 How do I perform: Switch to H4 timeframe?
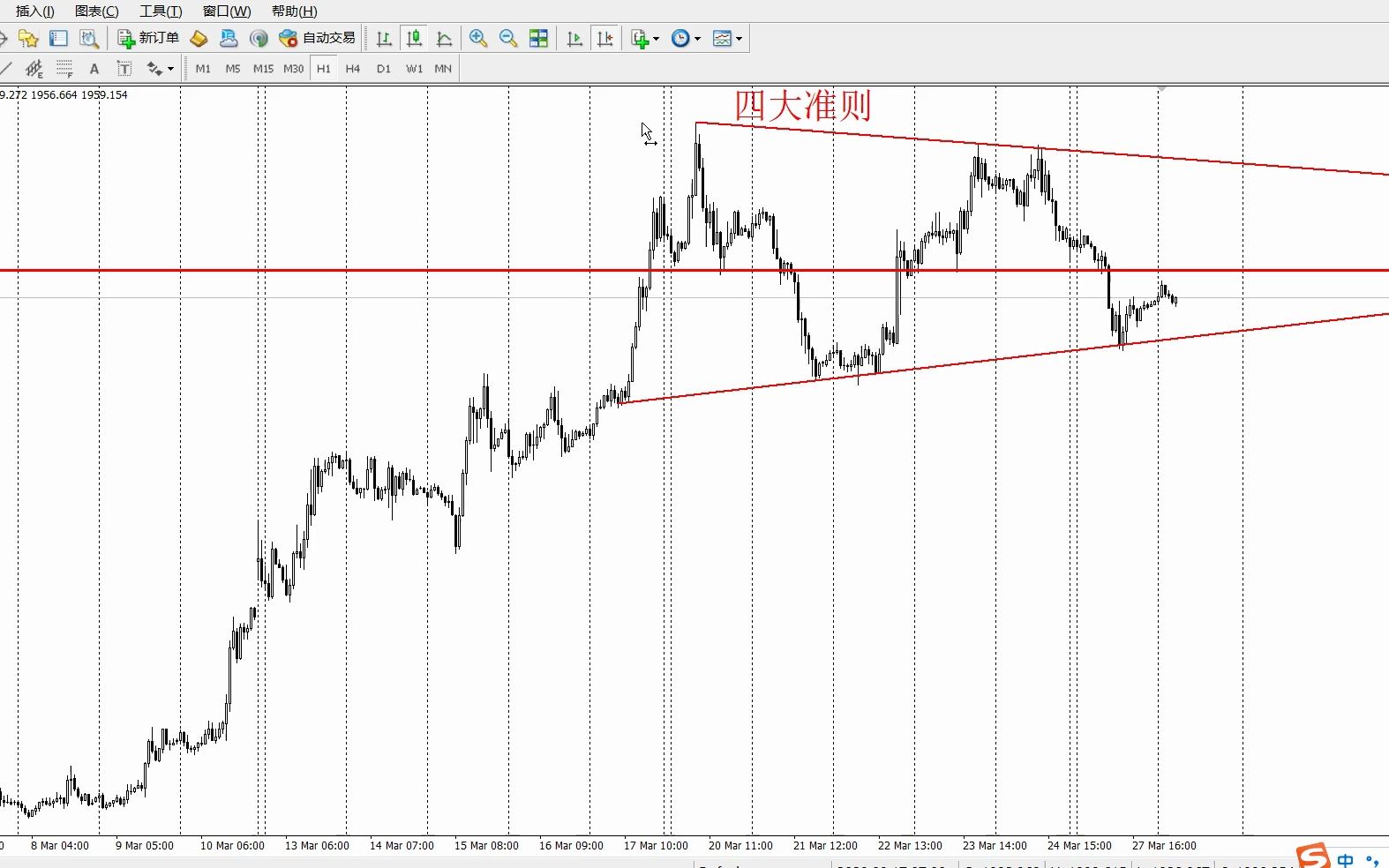point(353,69)
